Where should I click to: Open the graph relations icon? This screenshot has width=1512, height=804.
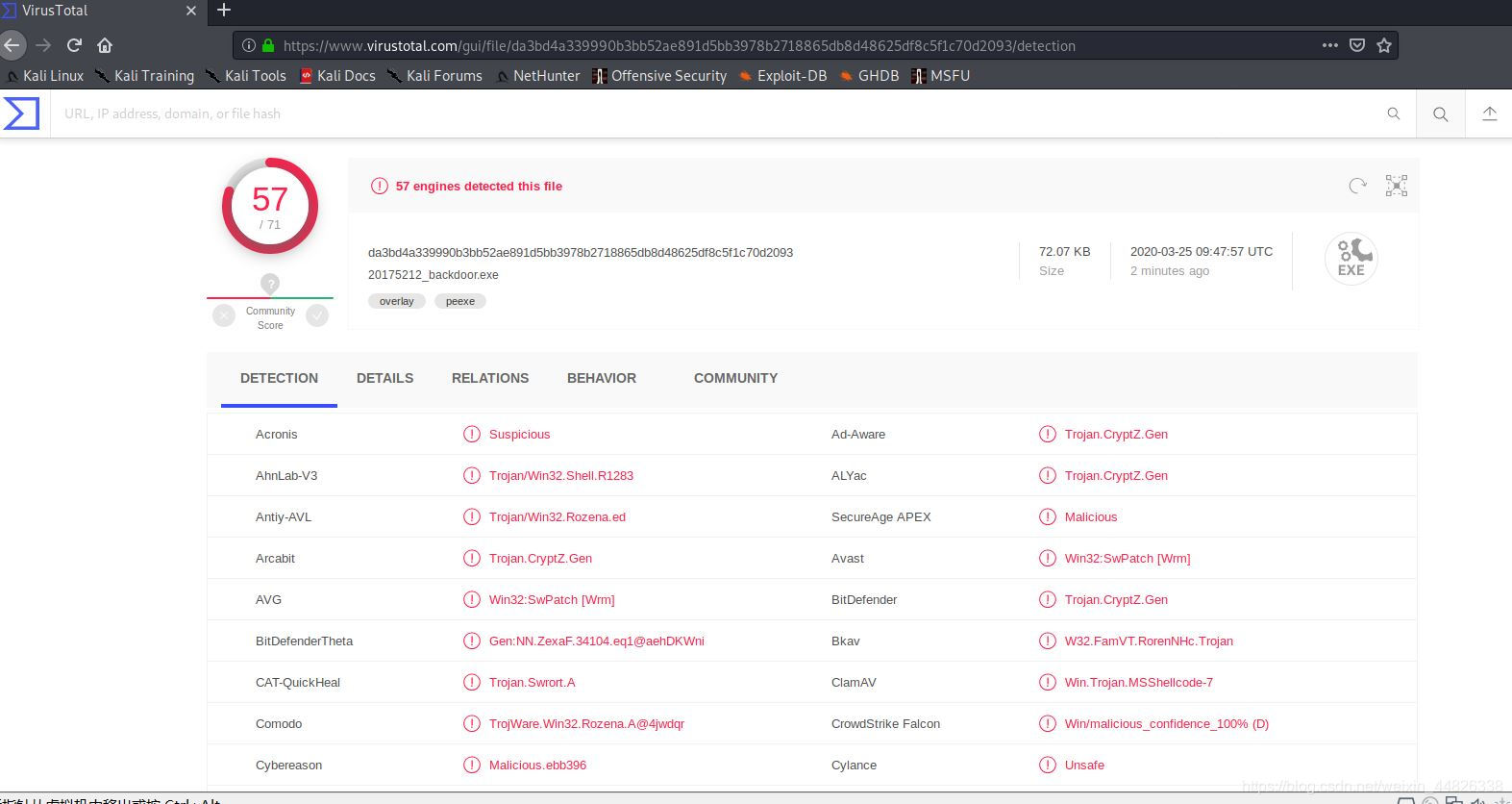1397,186
